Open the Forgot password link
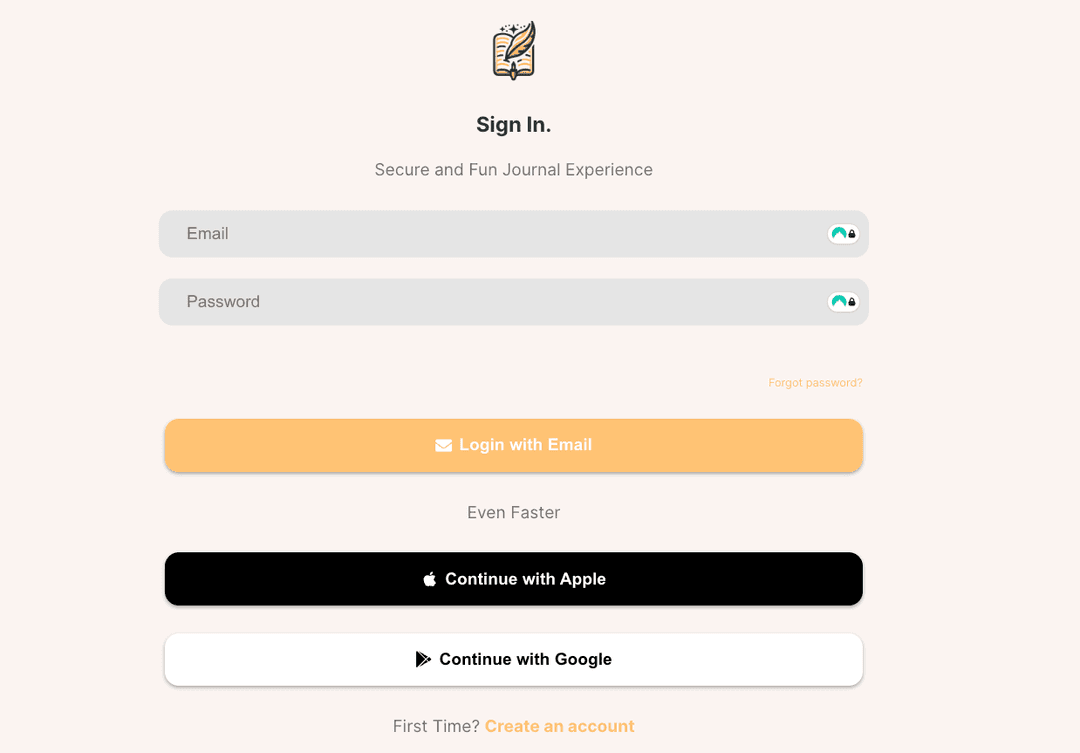Image resolution: width=1080 pixels, height=753 pixels. pos(815,383)
